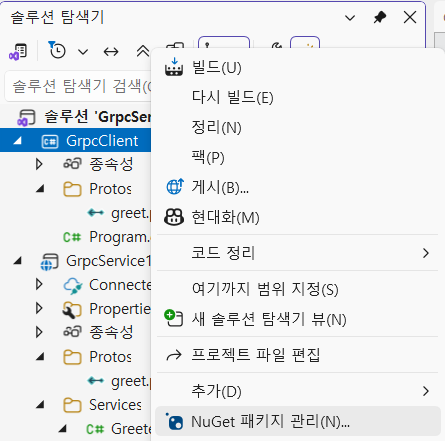Collapse the GrpcService1 project node arrow

coord(18,261)
